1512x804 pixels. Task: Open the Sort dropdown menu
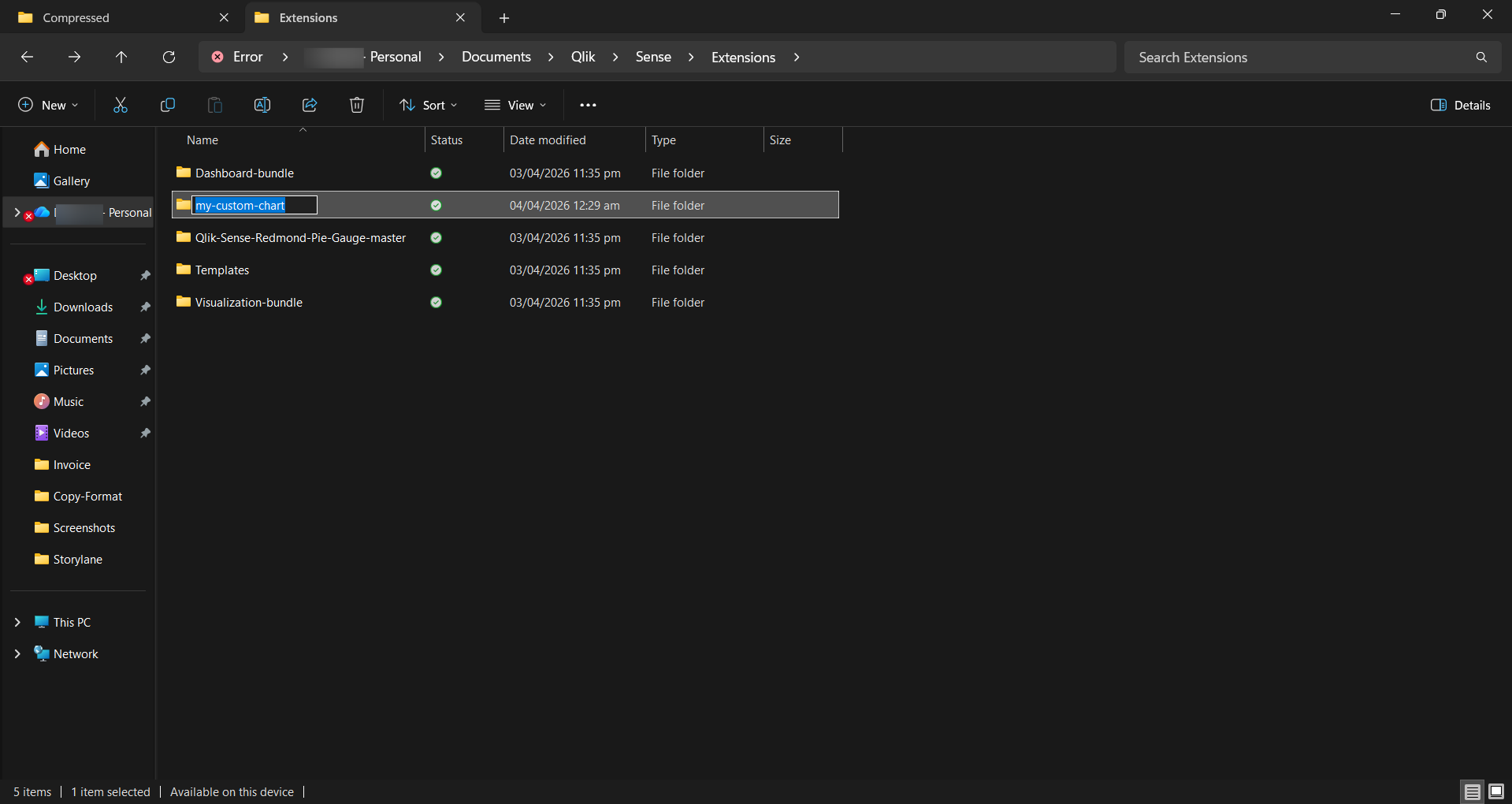click(x=428, y=105)
